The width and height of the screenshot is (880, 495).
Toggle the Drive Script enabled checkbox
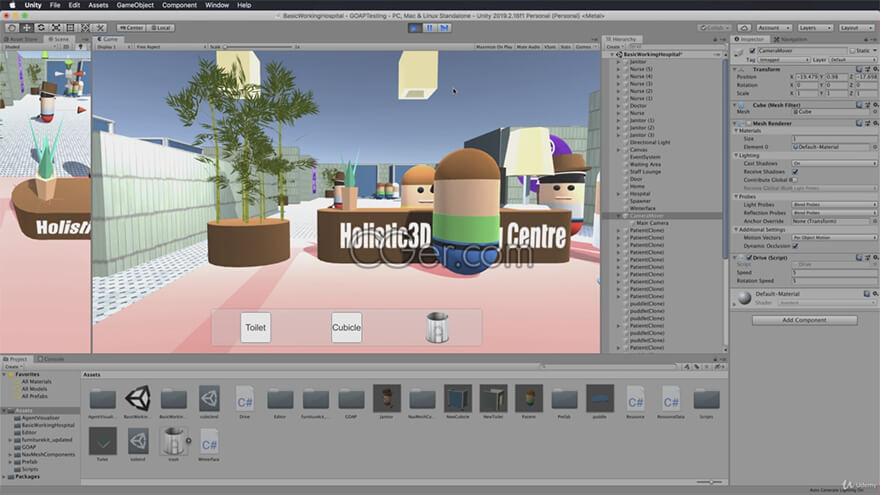(x=749, y=258)
